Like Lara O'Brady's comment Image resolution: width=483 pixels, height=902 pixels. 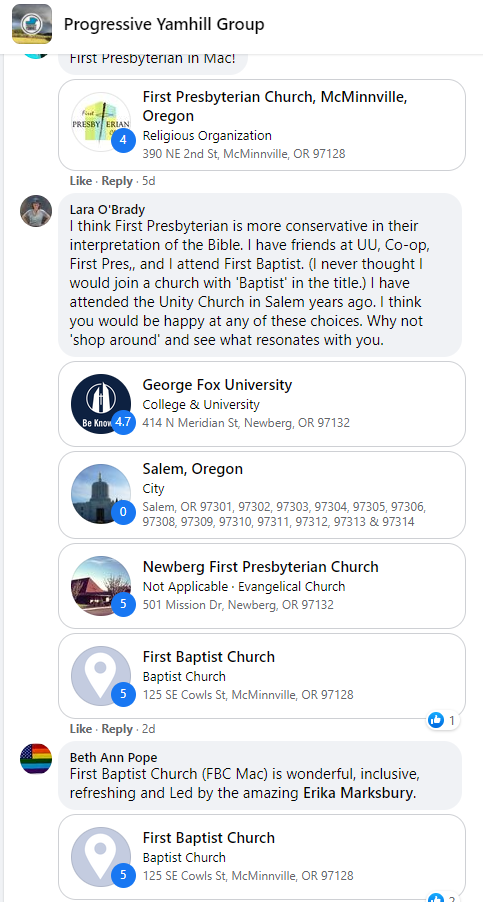(80, 729)
